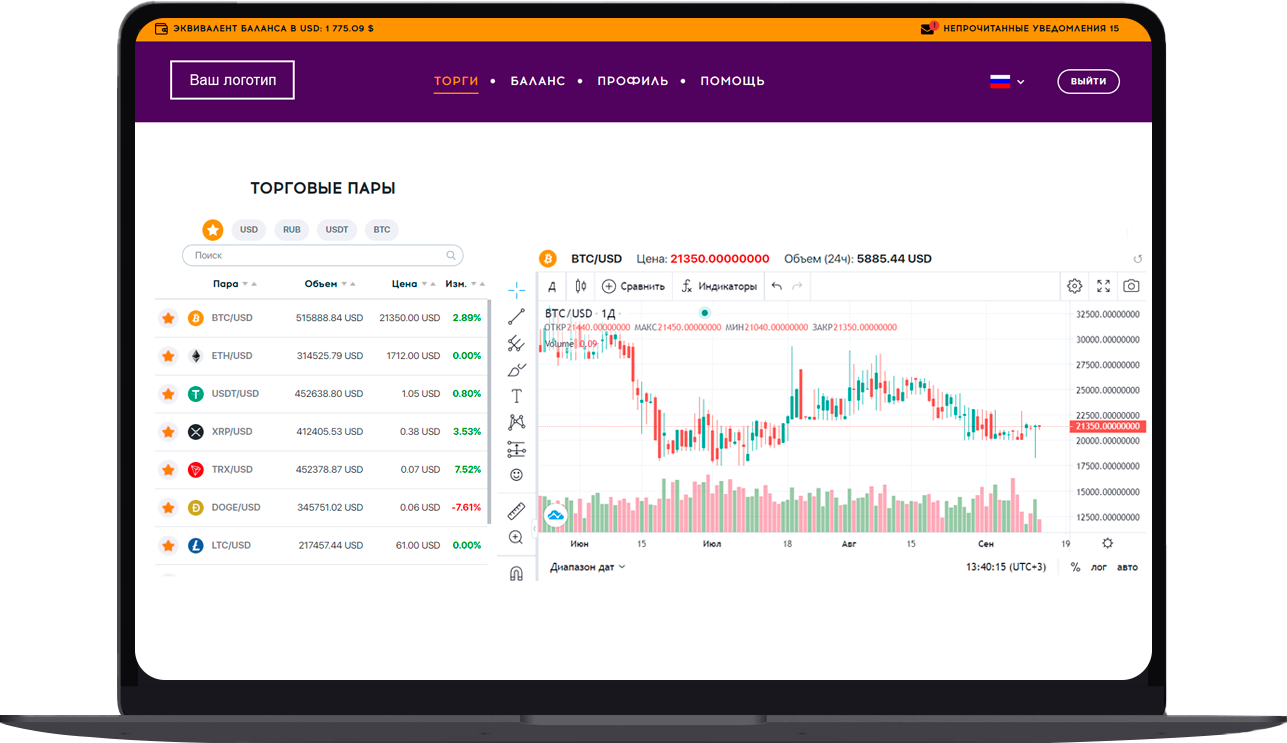
Task: Open chart settings gear icon
Action: pos(1074,286)
